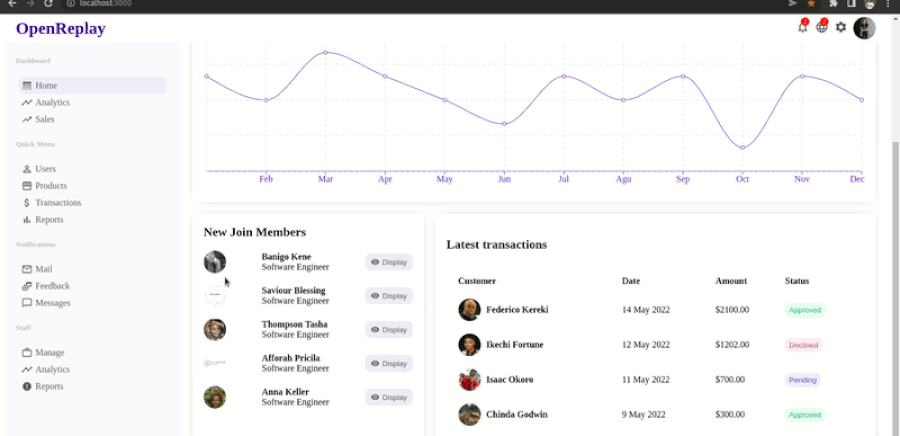Image resolution: width=900 pixels, height=436 pixels.
Task: Click Federico Kereki's avatar
Action: point(470,310)
